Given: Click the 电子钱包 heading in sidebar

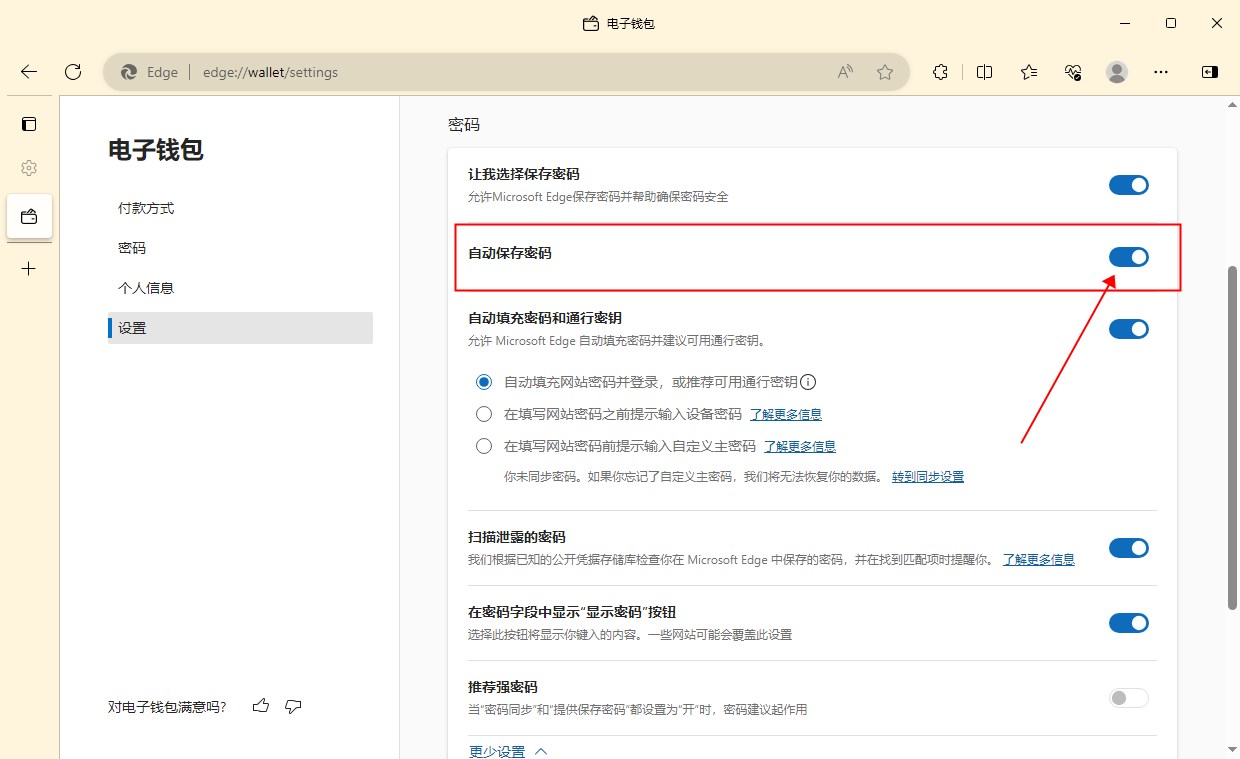Looking at the screenshot, I should click(x=156, y=150).
